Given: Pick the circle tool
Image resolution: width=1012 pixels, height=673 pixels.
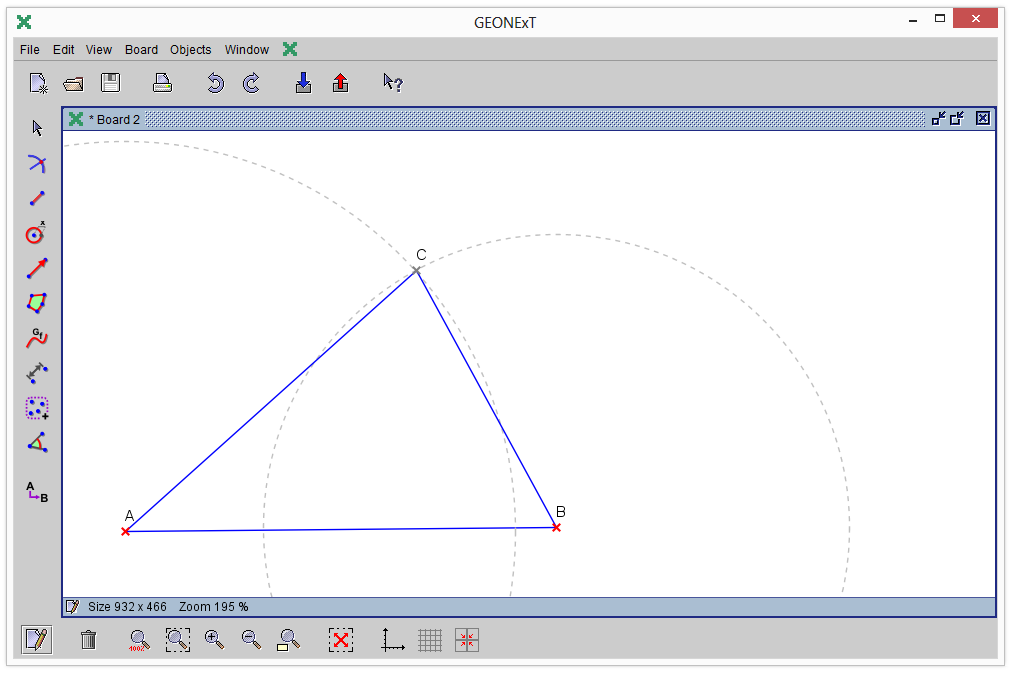Looking at the screenshot, I should point(36,233).
